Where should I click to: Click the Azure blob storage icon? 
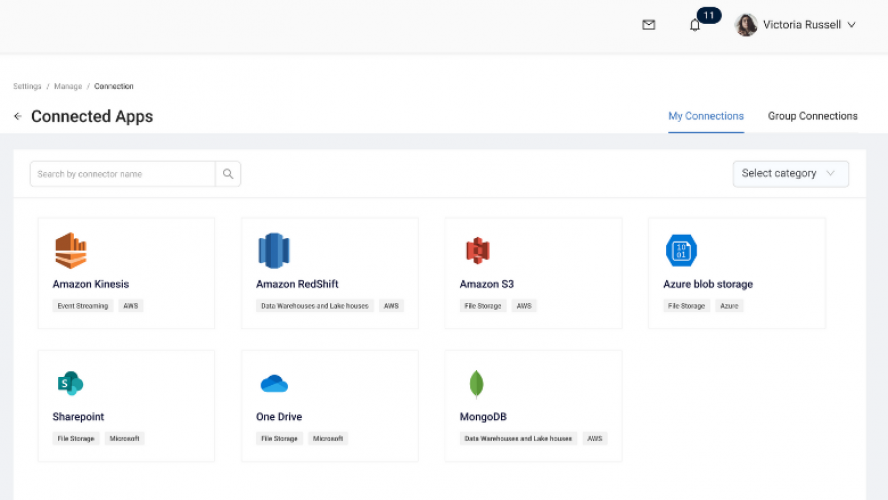point(681,250)
